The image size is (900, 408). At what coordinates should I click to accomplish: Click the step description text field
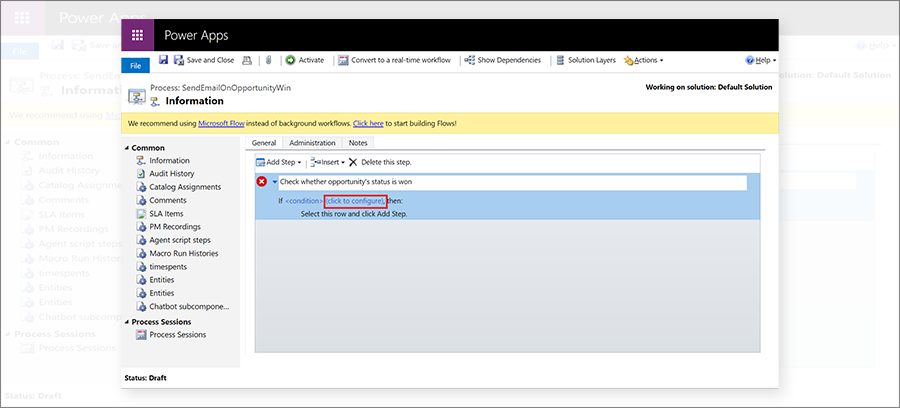[513, 182]
